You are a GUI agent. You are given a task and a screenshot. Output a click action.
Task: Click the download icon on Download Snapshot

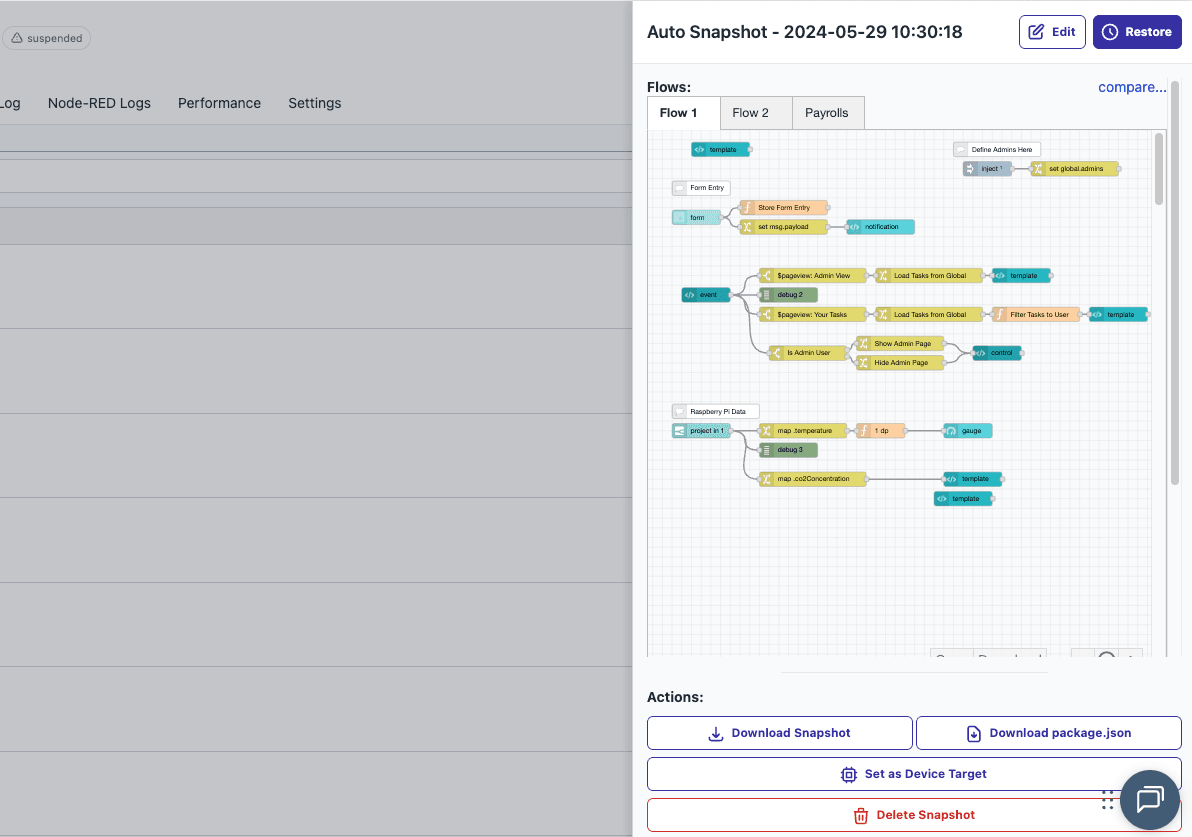pos(714,733)
